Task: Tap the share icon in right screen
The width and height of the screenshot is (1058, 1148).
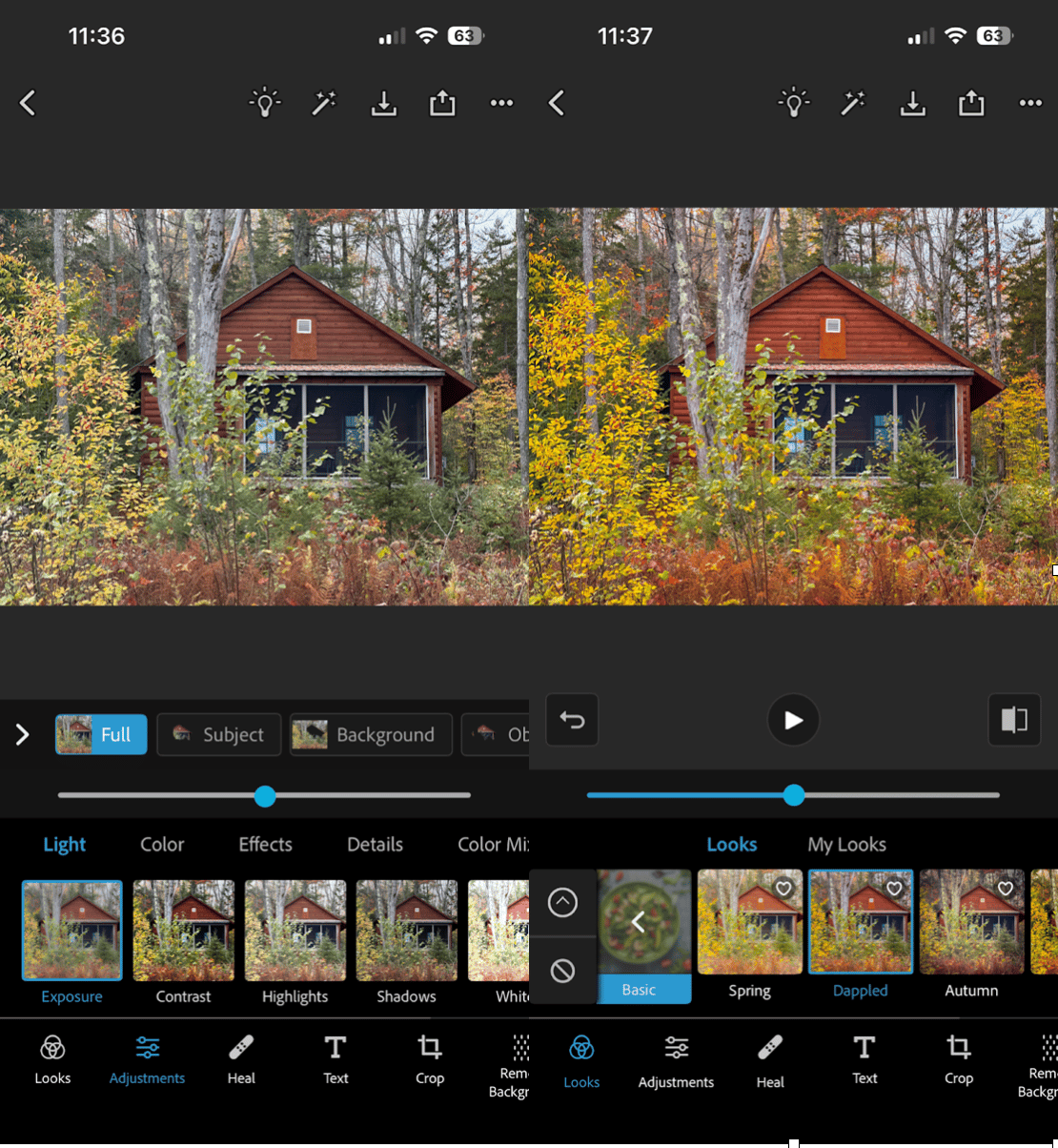Action: [971, 103]
